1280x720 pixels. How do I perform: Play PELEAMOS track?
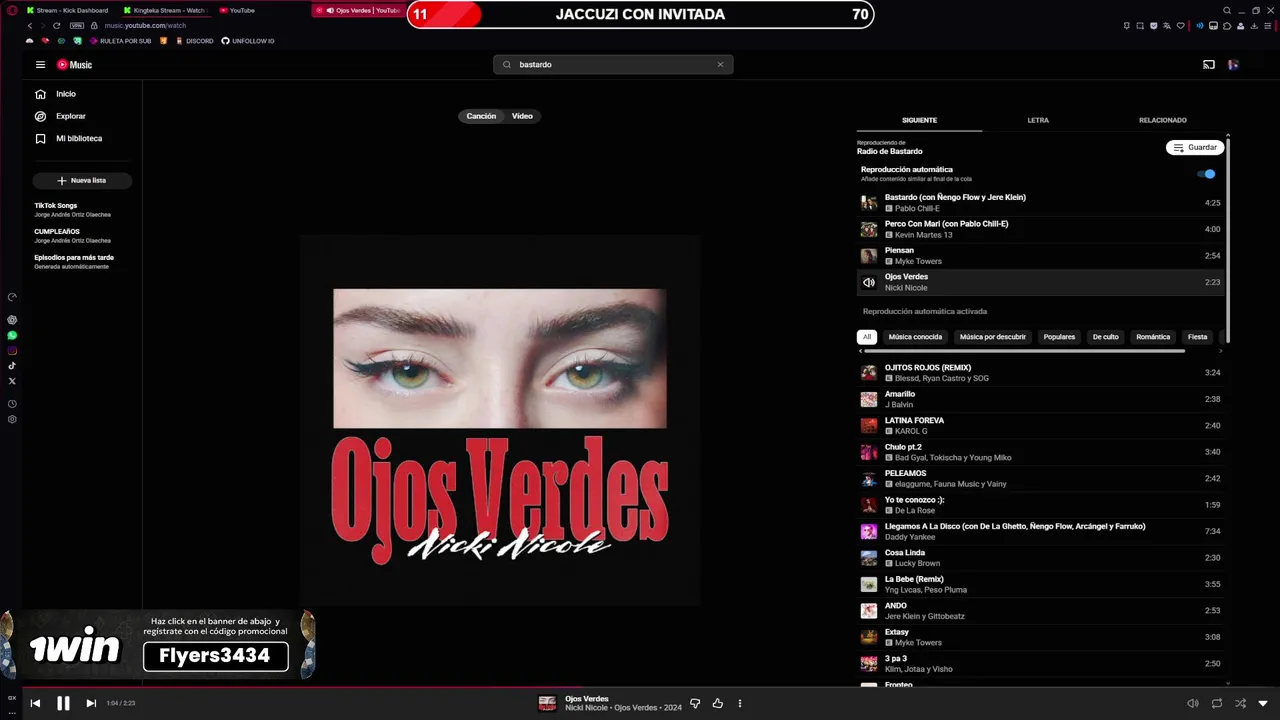click(x=1040, y=479)
